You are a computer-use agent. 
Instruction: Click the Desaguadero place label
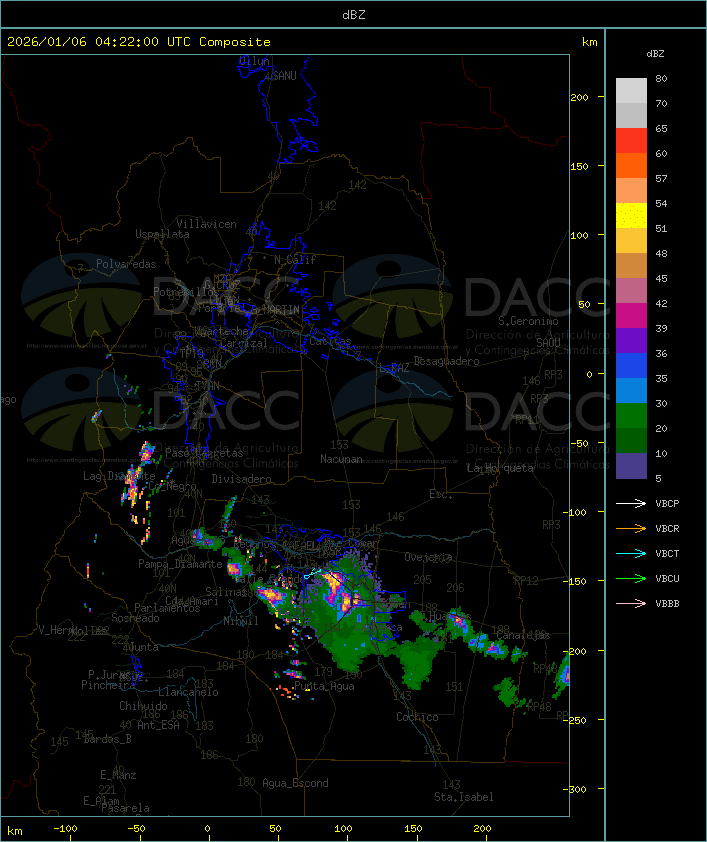[447, 361]
